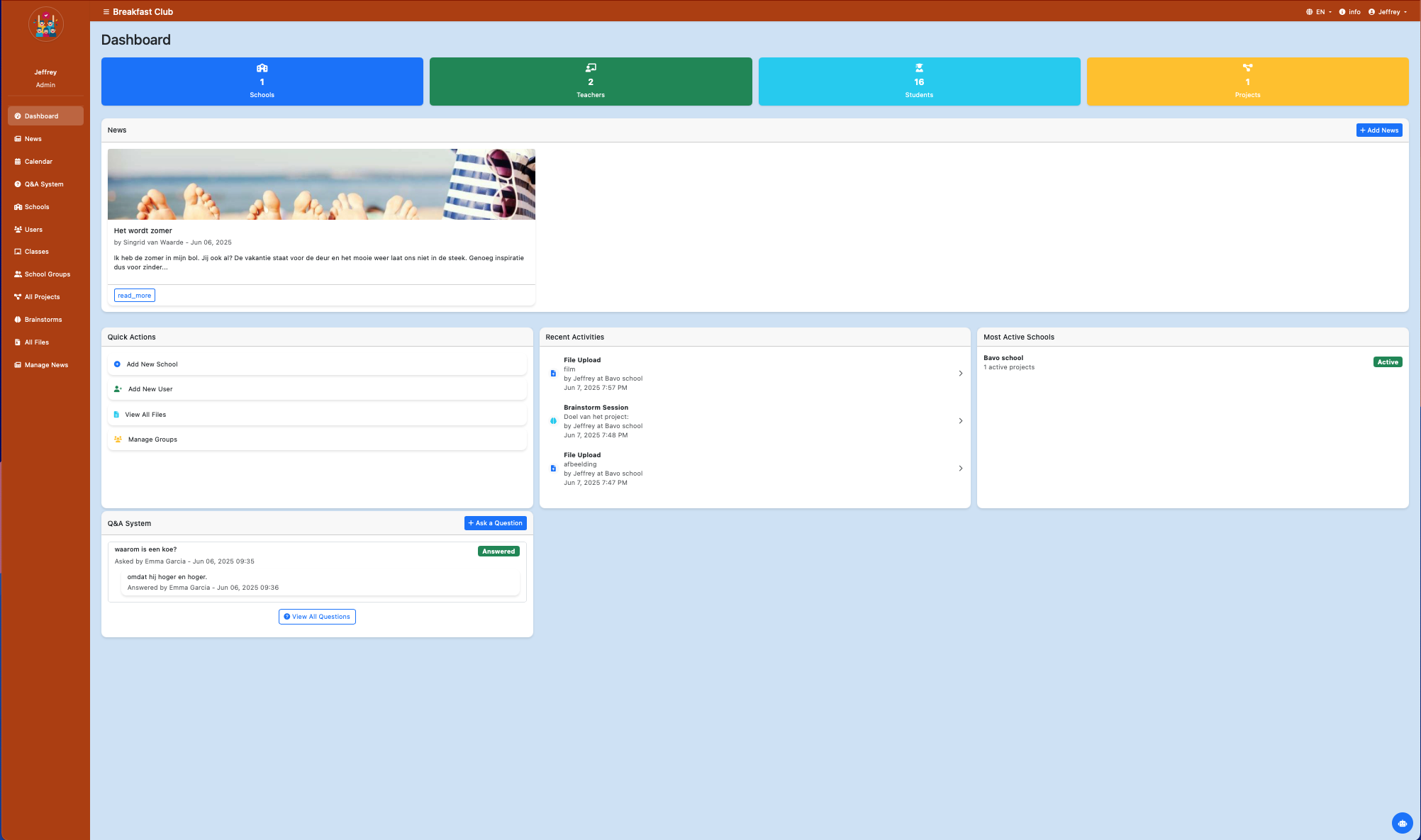Toggle the sidebar hamburger menu icon
1421x840 pixels.
click(x=106, y=12)
